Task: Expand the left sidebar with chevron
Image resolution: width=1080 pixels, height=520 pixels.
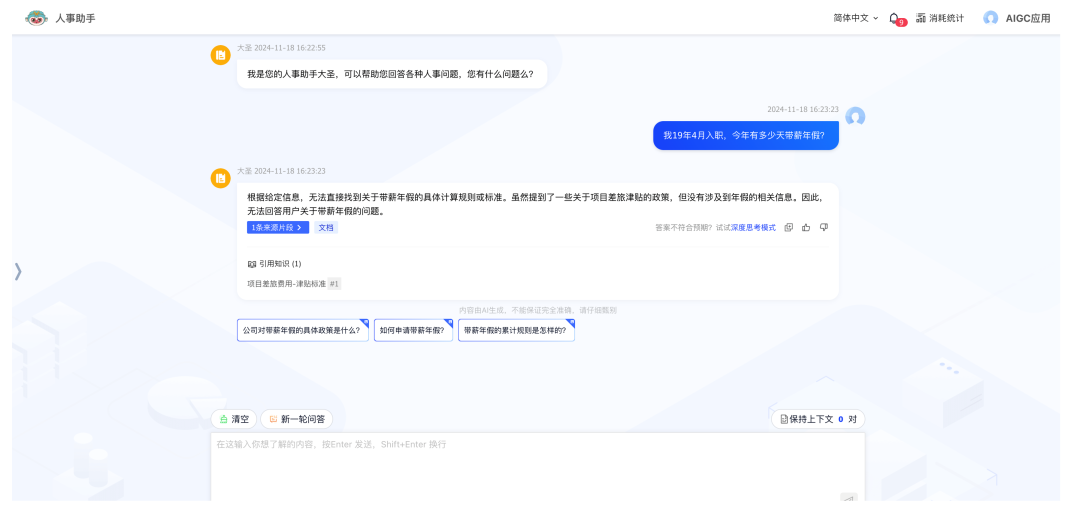Action: 17,271
